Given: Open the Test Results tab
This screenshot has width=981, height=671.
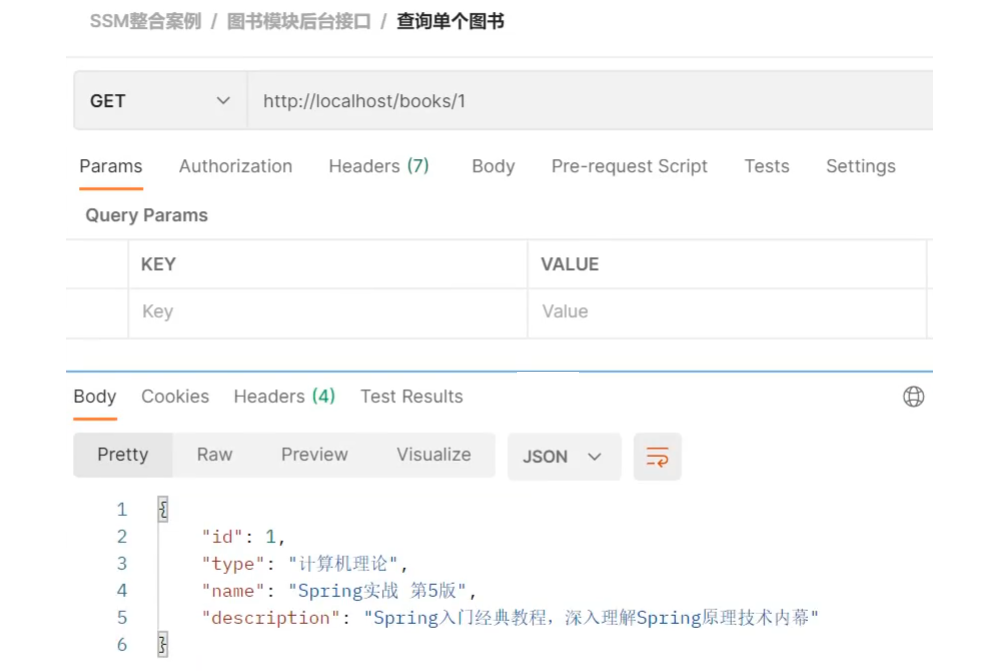Looking at the screenshot, I should tap(411, 396).
